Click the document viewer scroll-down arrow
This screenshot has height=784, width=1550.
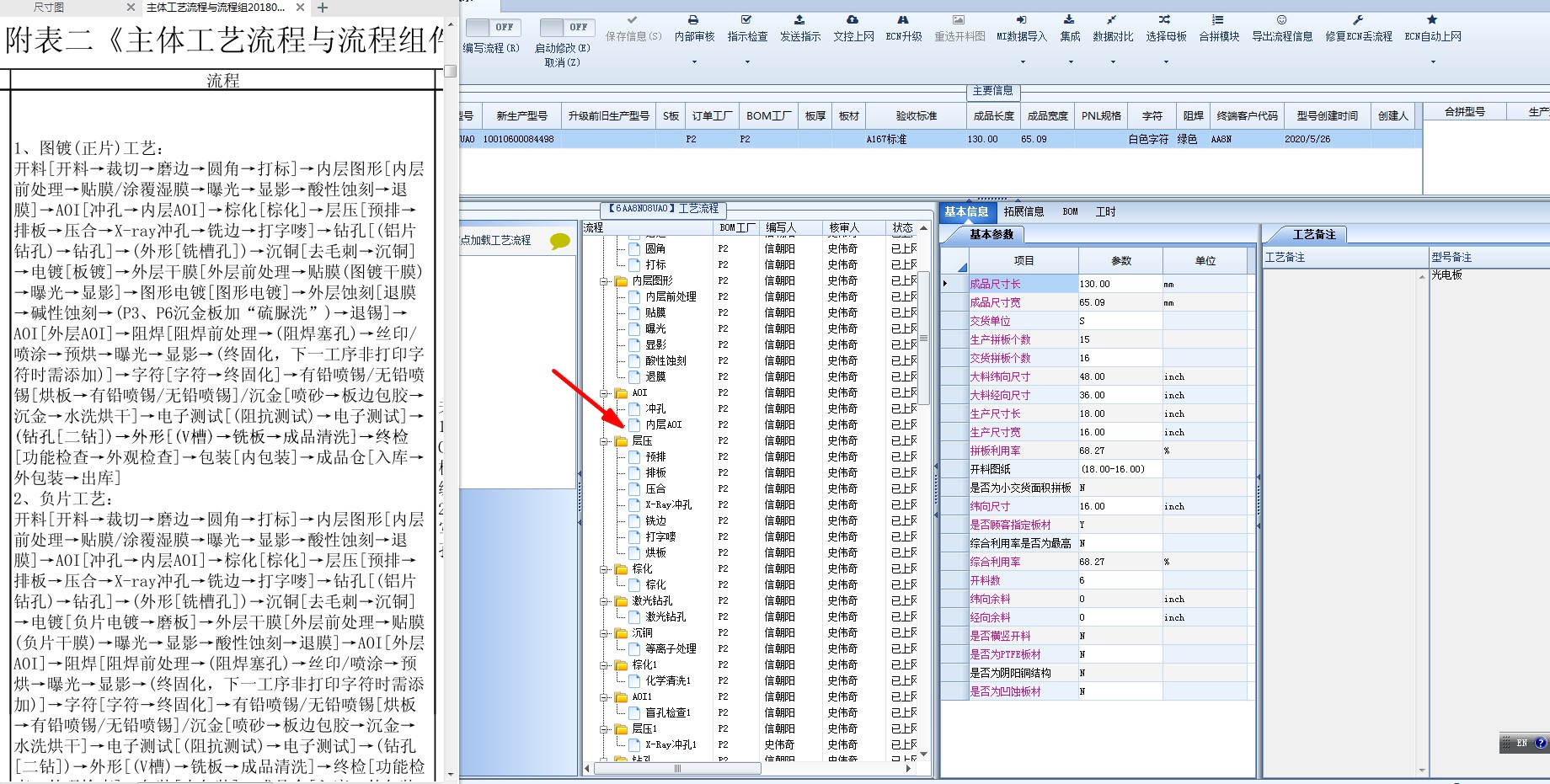(x=451, y=774)
